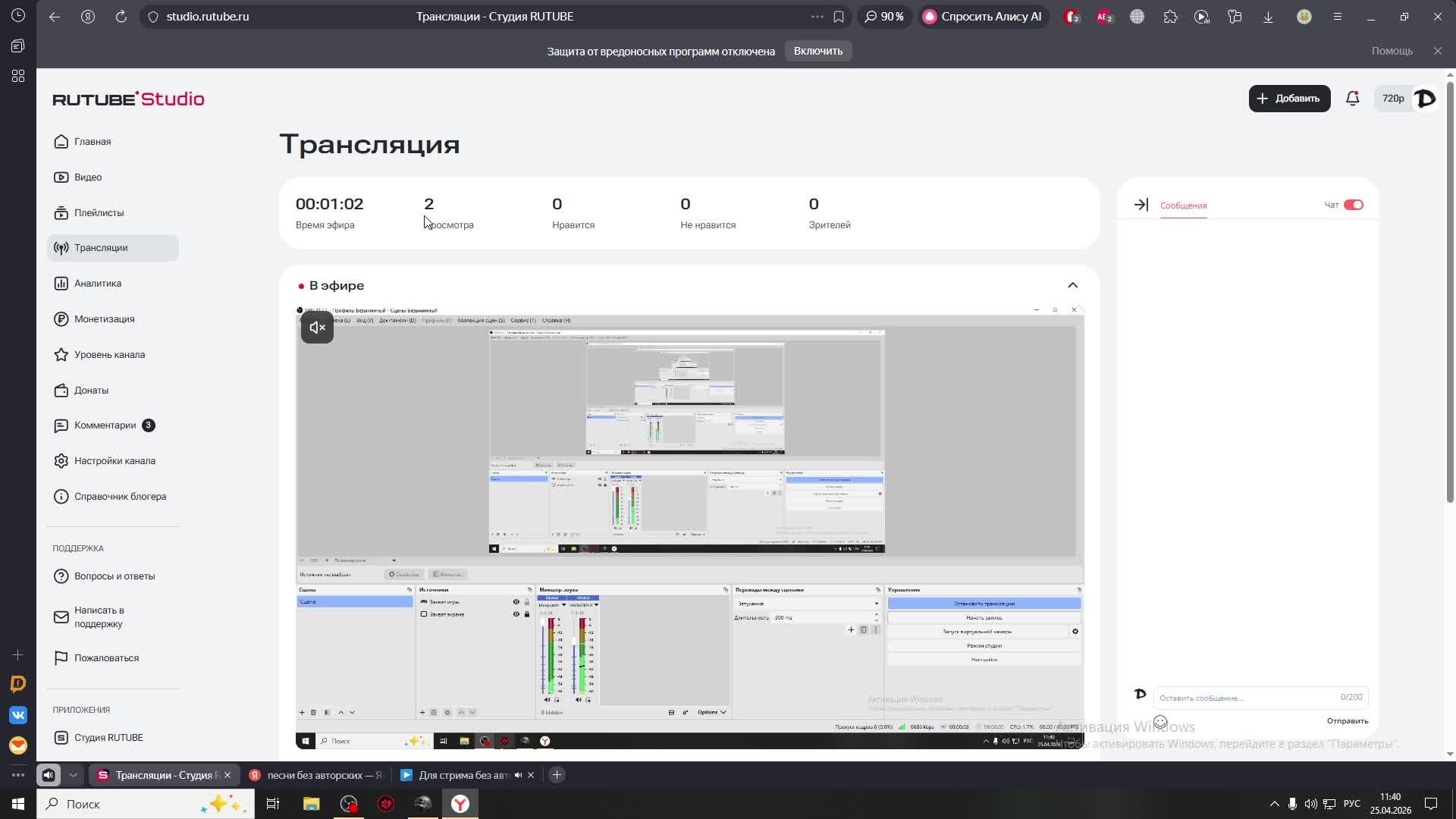Collapse the 'В эфире' section
Image resolution: width=1456 pixels, height=819 pixels.
(1072, 286)
